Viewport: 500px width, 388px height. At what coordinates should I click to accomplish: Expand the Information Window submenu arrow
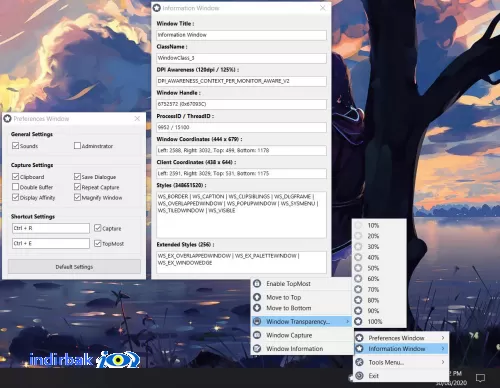[x=443, y=349]
